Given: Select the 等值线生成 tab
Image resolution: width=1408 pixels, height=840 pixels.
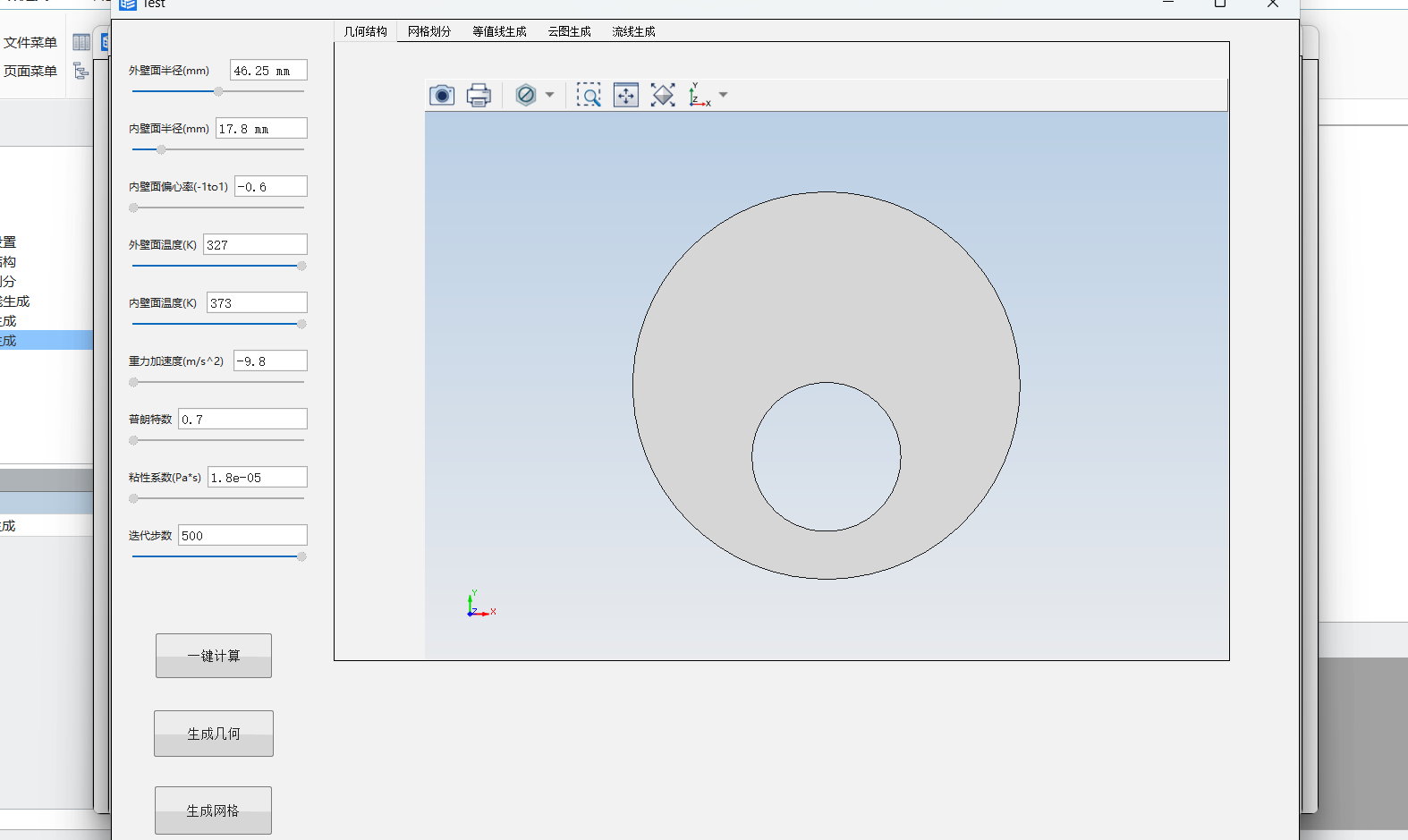Looking at the screenshot, I should click(x=499, y=31).
